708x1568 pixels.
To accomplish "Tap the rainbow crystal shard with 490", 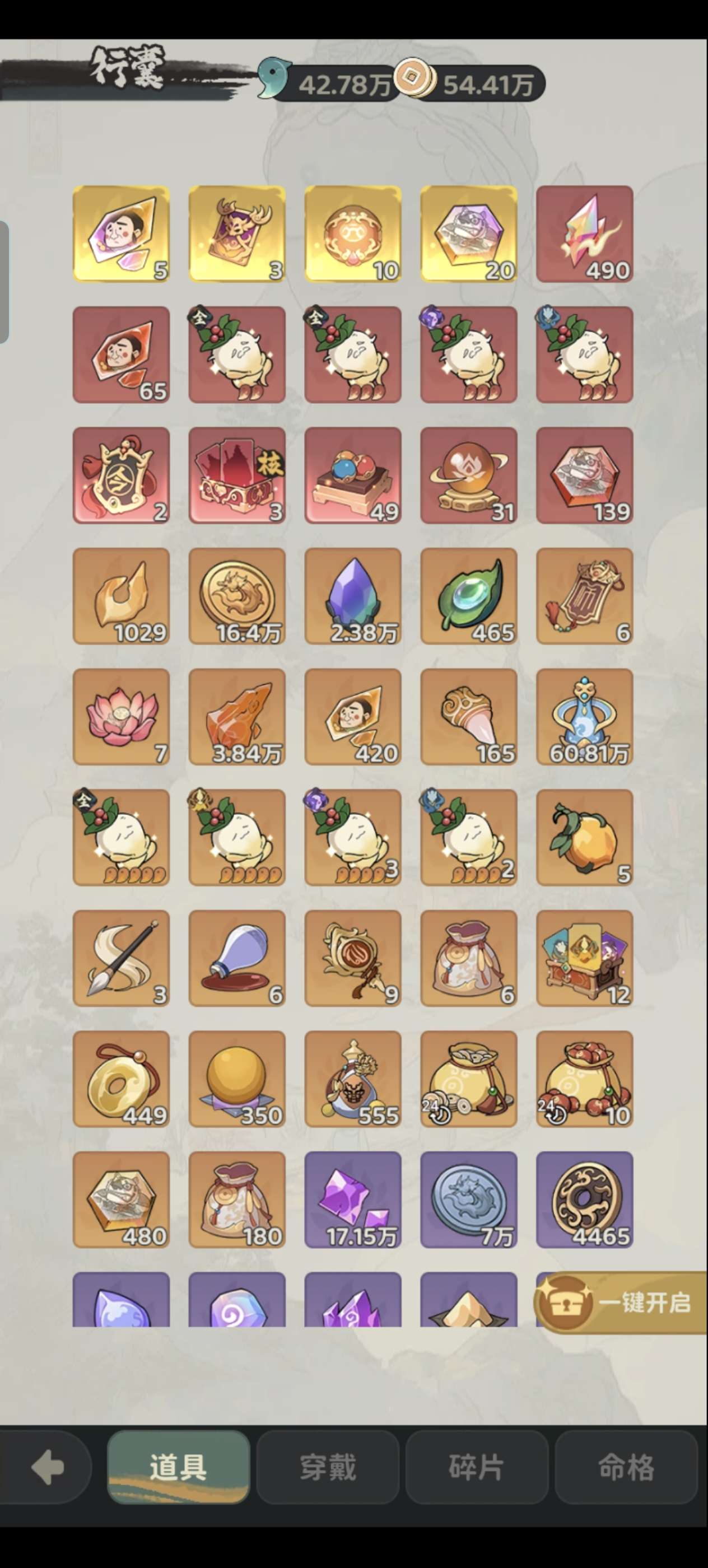I will [584, 234].
